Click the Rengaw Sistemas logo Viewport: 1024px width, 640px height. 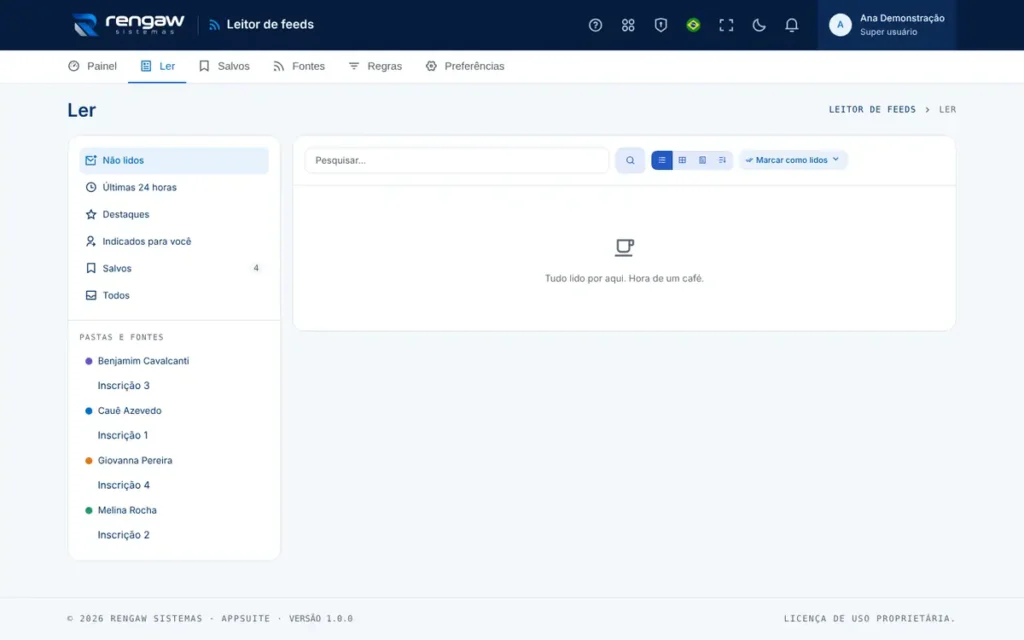click(x=128, y=25)
